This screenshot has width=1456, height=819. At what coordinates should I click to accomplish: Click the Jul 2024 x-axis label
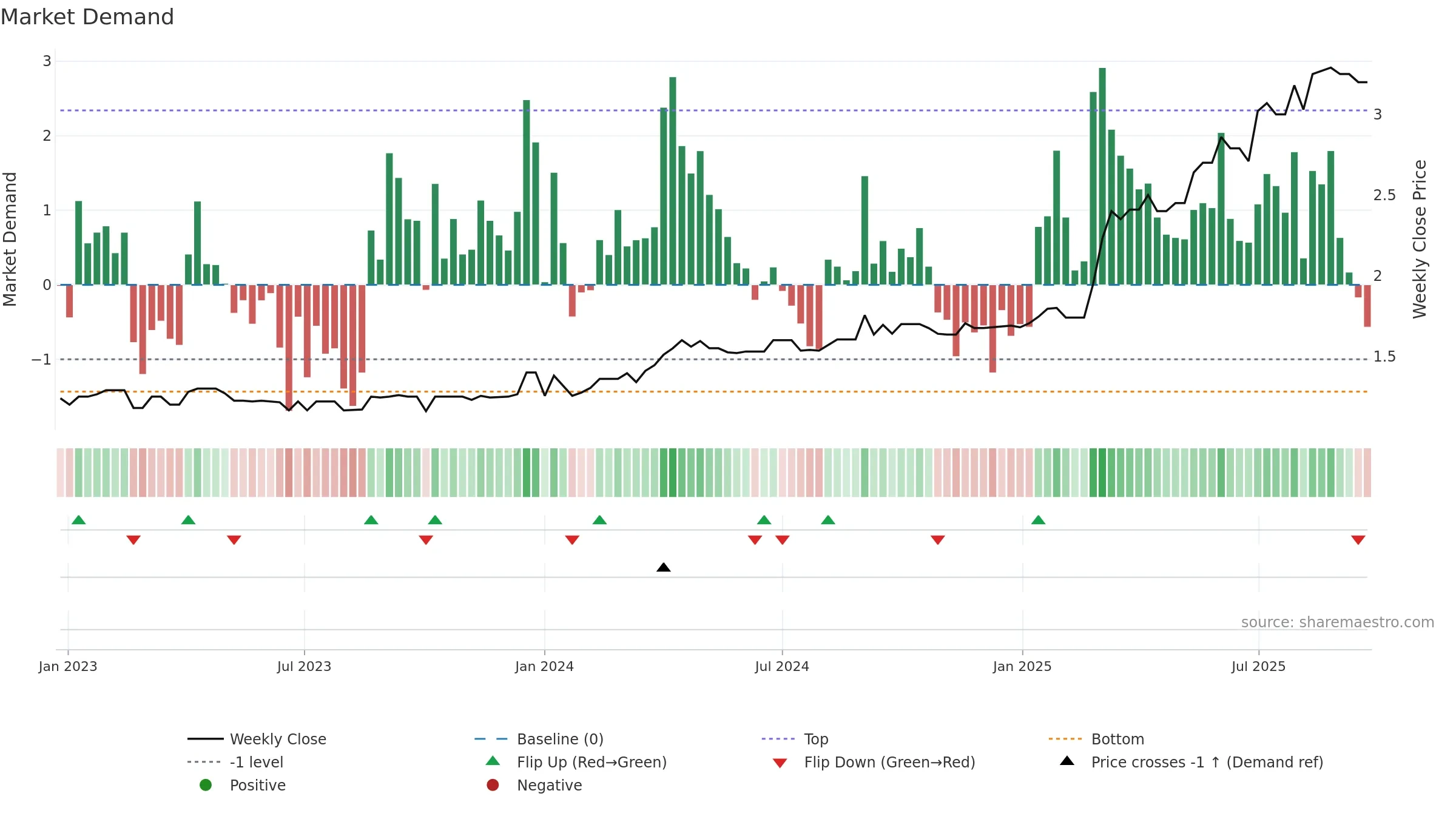(x=782, y=666)
